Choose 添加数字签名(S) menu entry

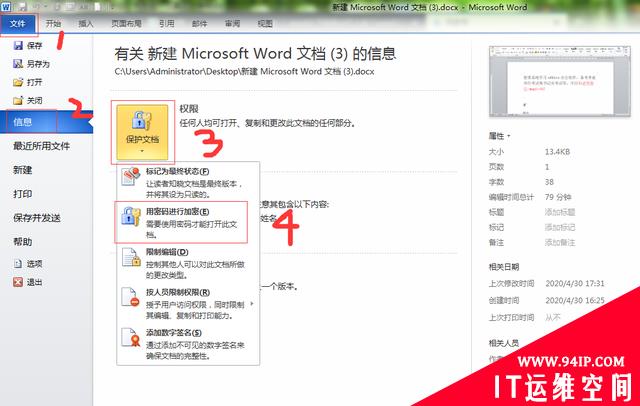click(x=188, y=344)
